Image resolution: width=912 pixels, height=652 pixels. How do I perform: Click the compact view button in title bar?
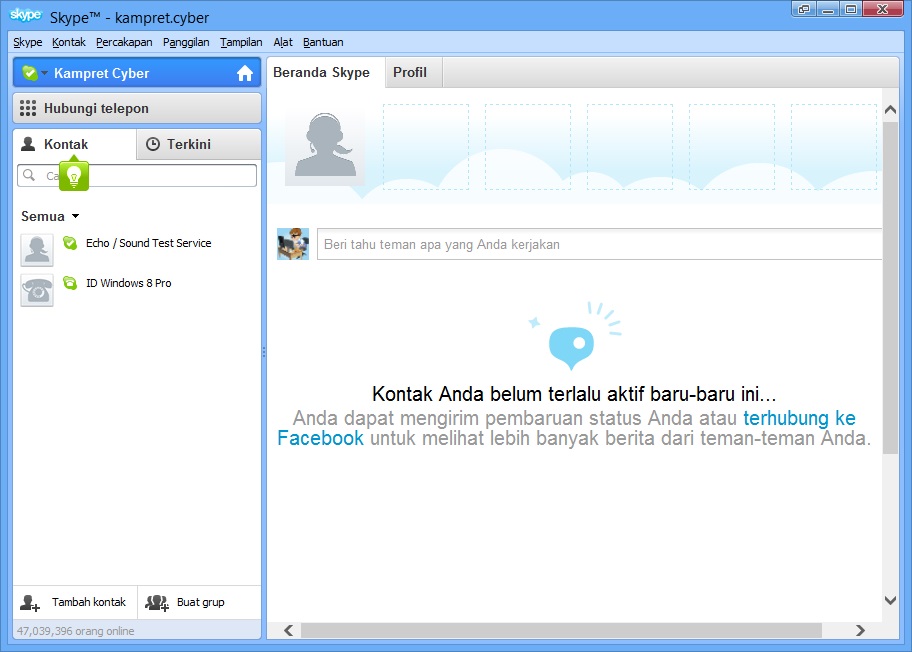coord(804,9)
